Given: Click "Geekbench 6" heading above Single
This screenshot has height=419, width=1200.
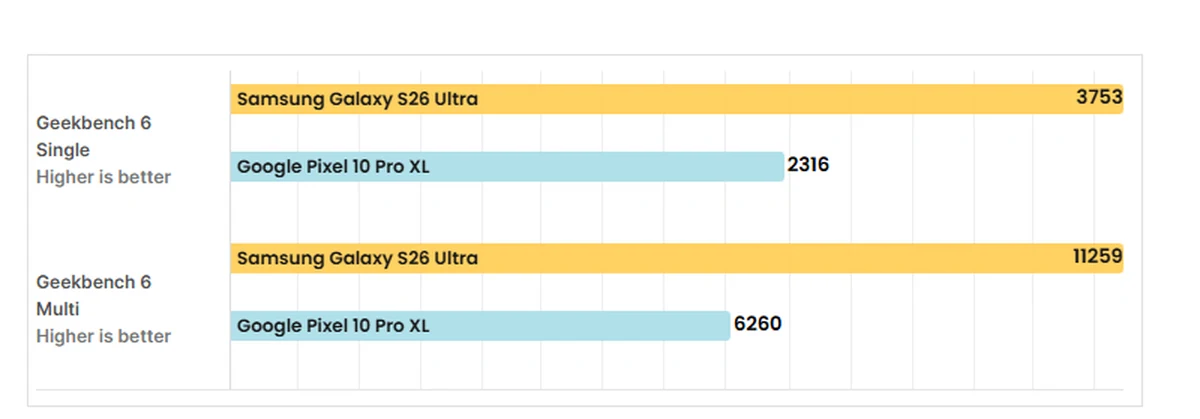Looking at the screenshot, I should 94,123.
